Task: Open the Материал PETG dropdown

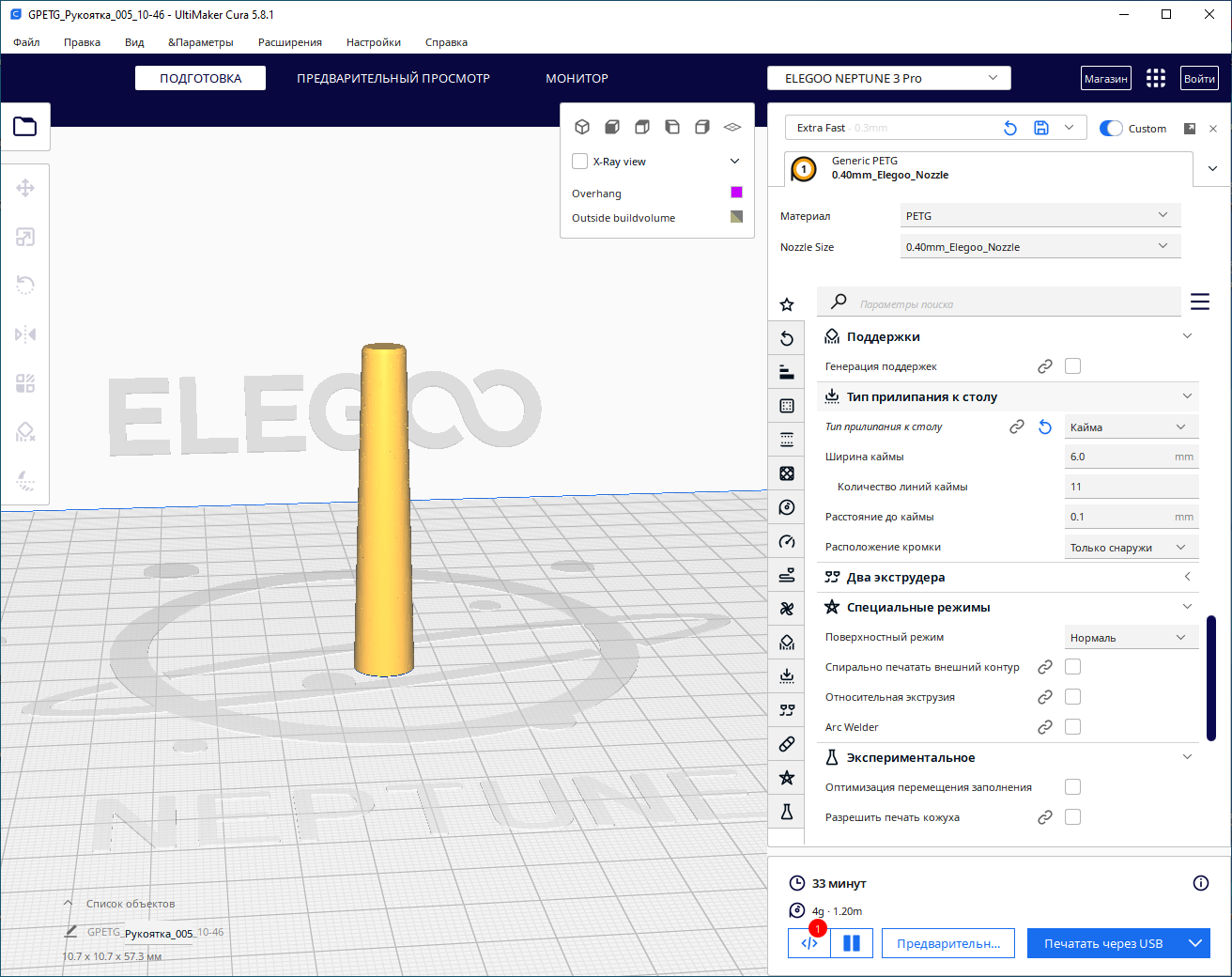Action: 1039,216
